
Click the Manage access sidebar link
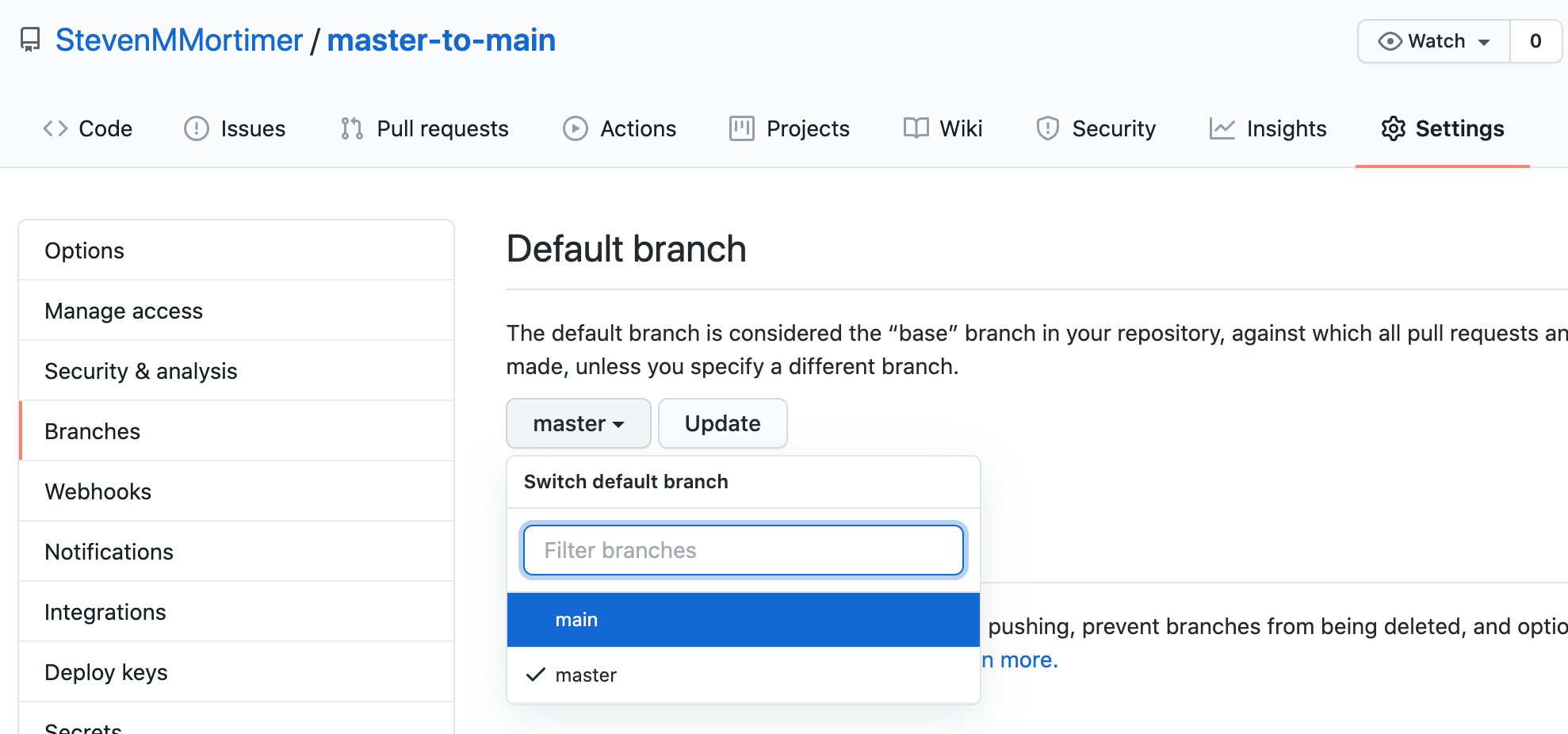[124, 311]
